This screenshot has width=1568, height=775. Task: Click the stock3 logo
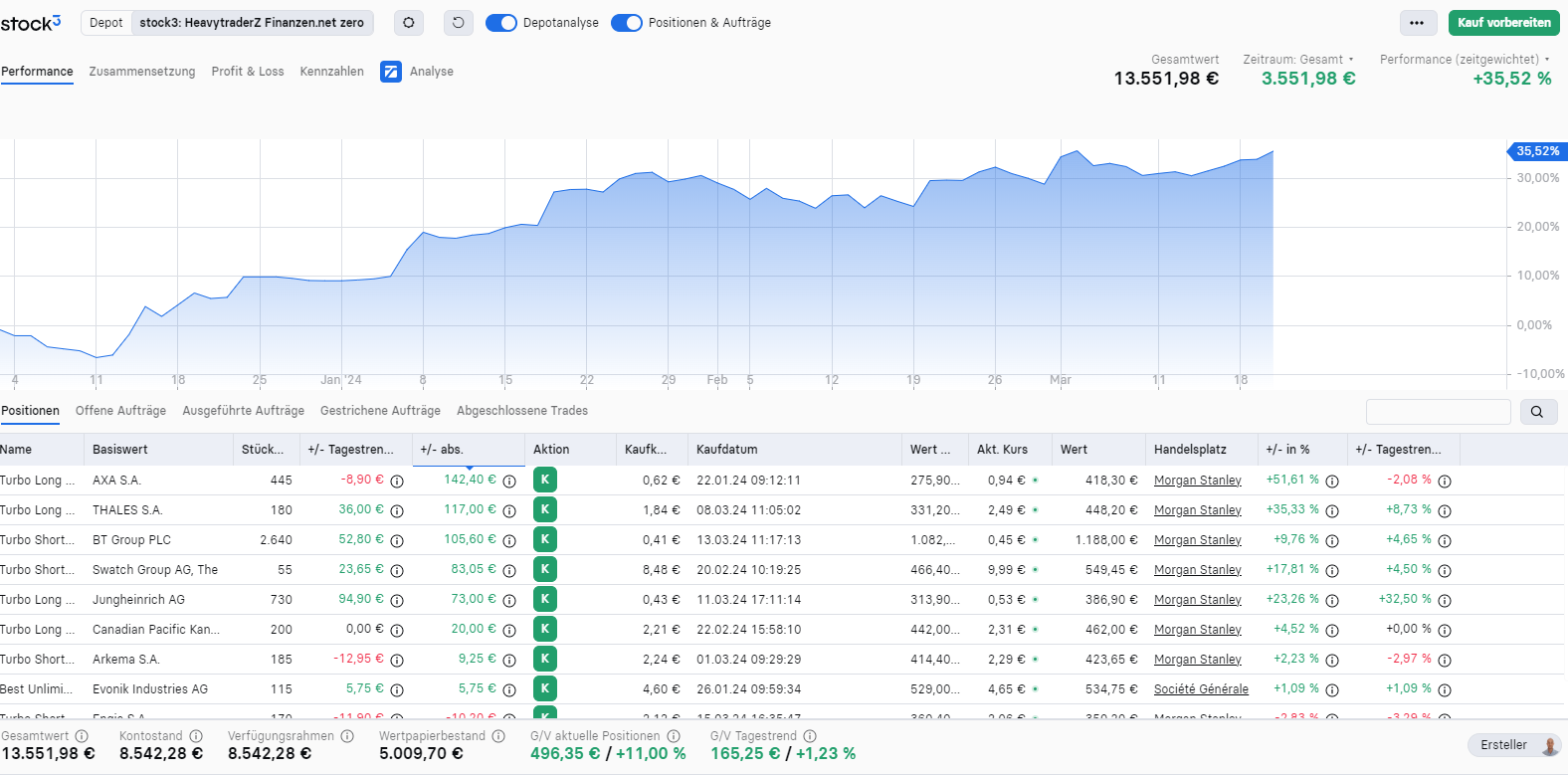(x=31, y=23)
